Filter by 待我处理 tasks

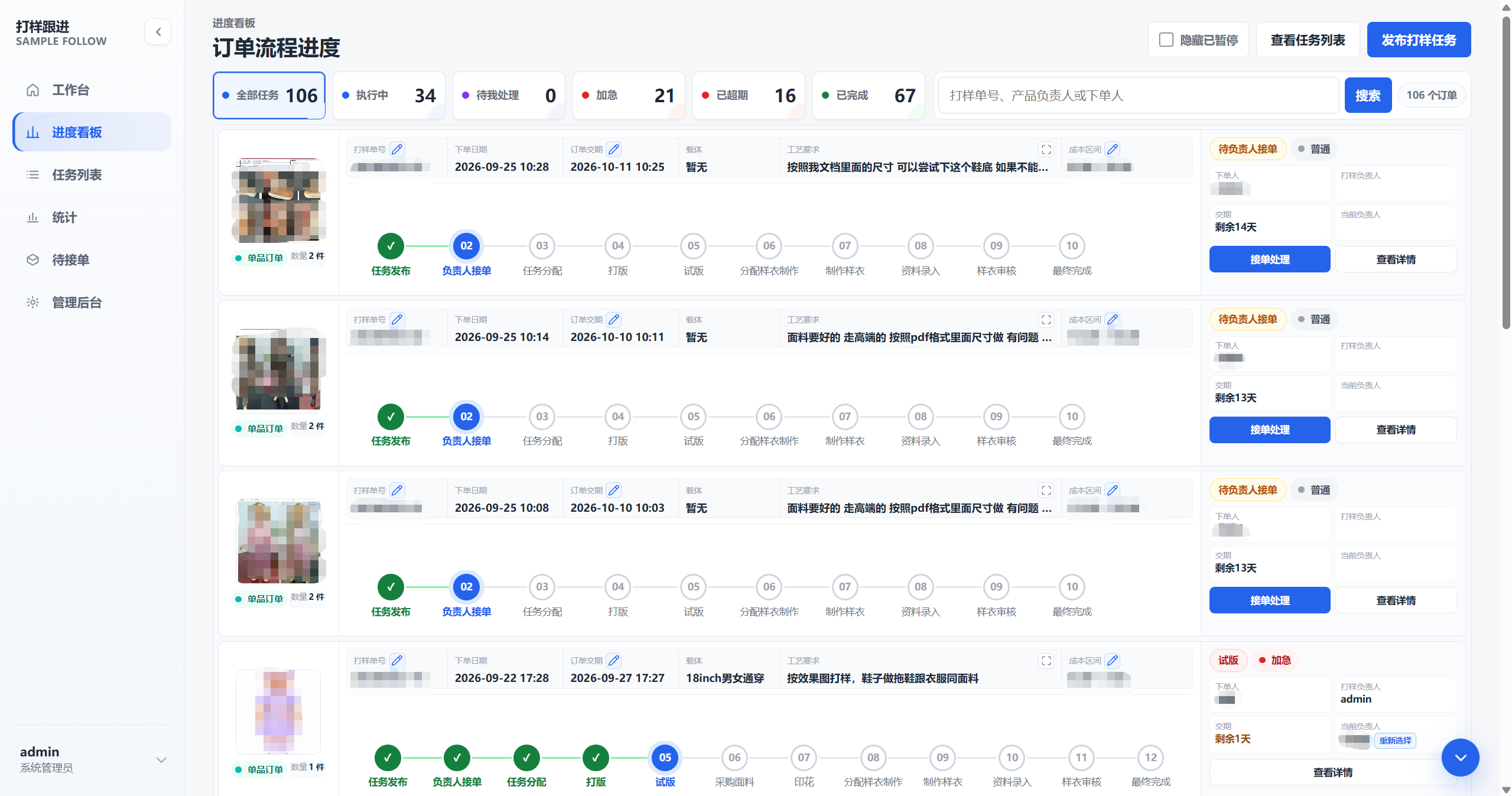(509, 95)
